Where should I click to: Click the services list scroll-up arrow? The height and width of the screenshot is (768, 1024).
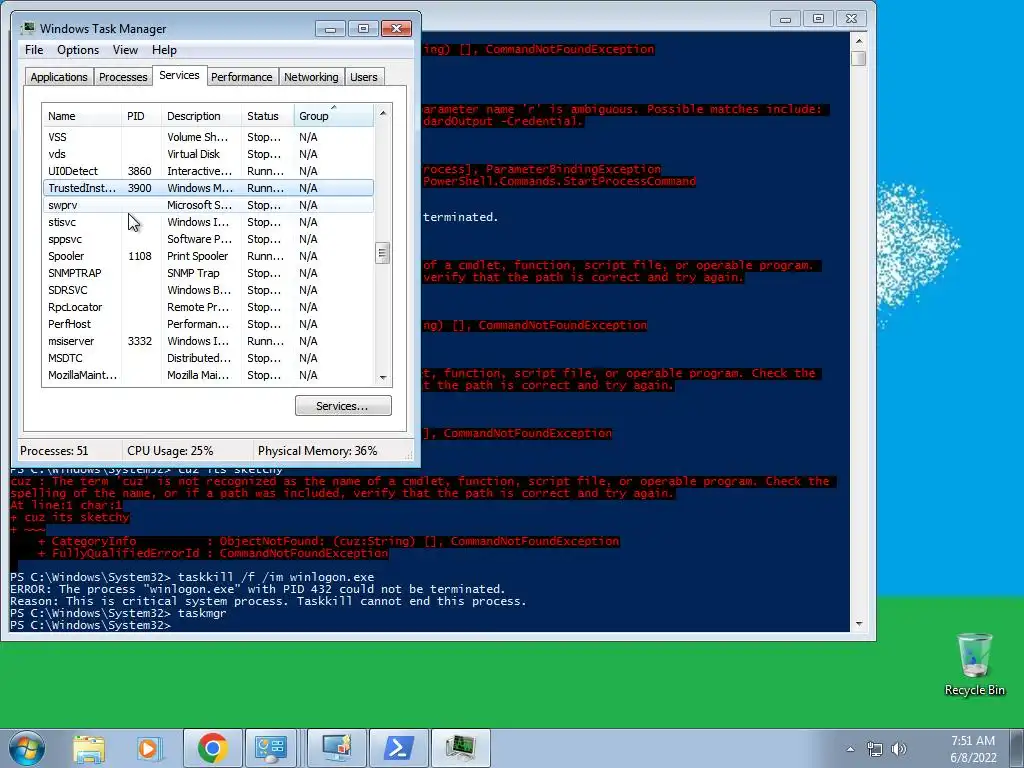click(x=383, y=113)
